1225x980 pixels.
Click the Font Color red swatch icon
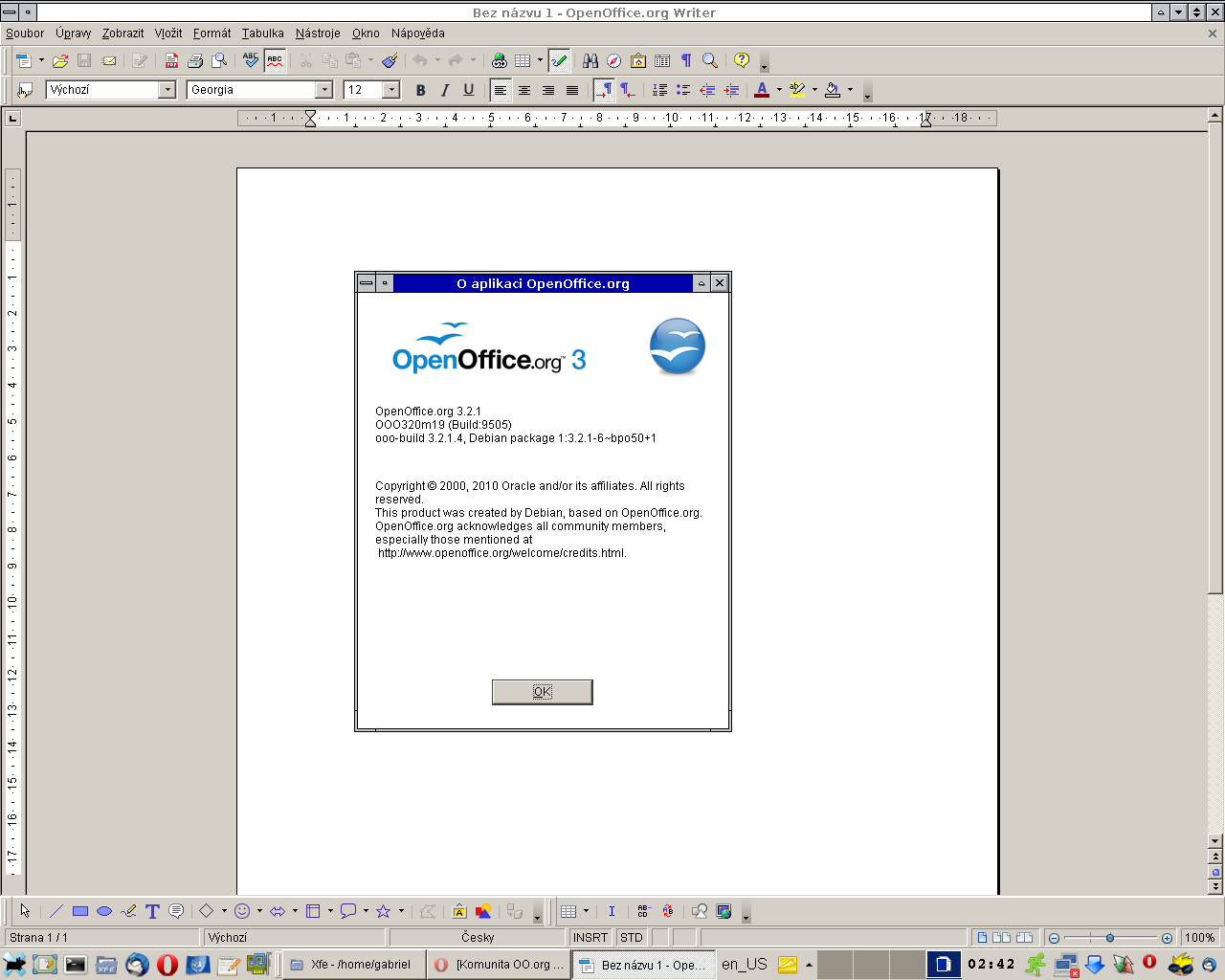coord(762,90)
